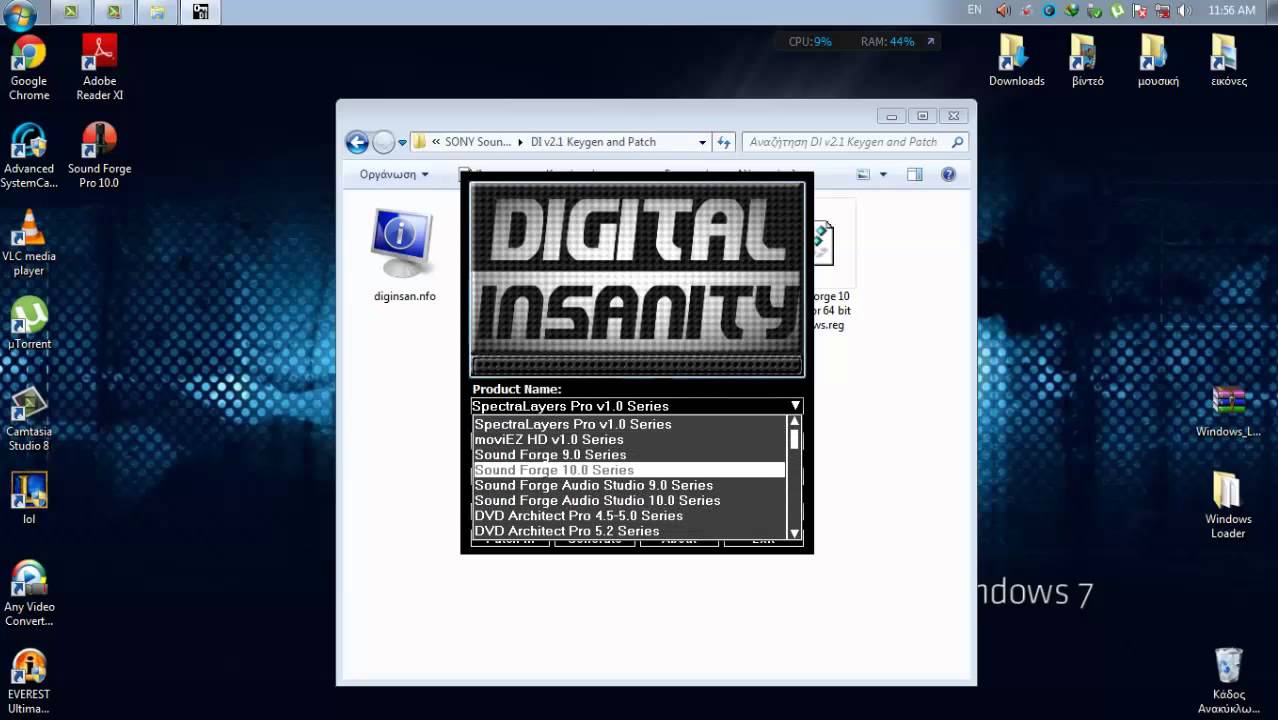
Task: Refresh the Explorer address bar
Action: click(725, 142)
